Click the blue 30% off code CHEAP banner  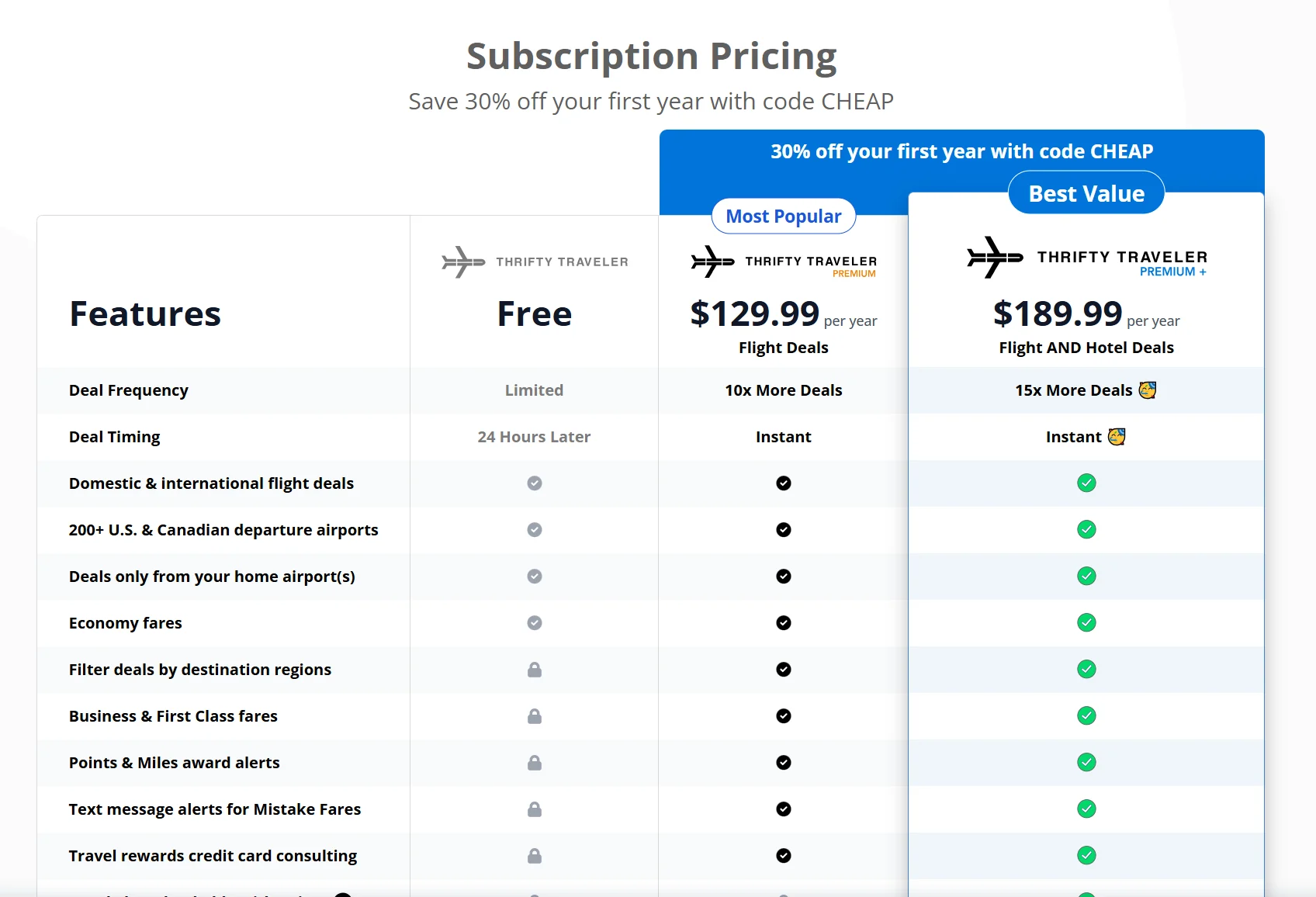[962, 151]
